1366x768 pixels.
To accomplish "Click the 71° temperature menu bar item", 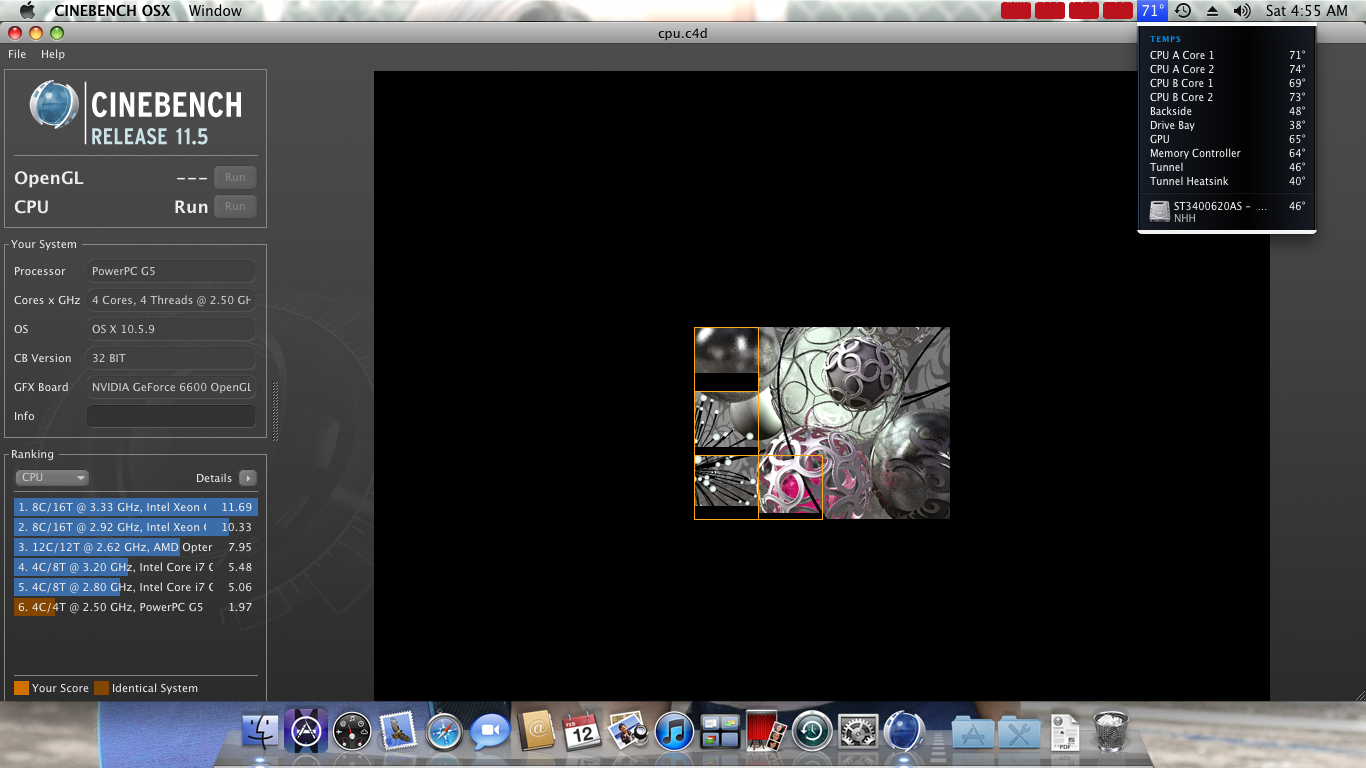I will [1152, 11].
